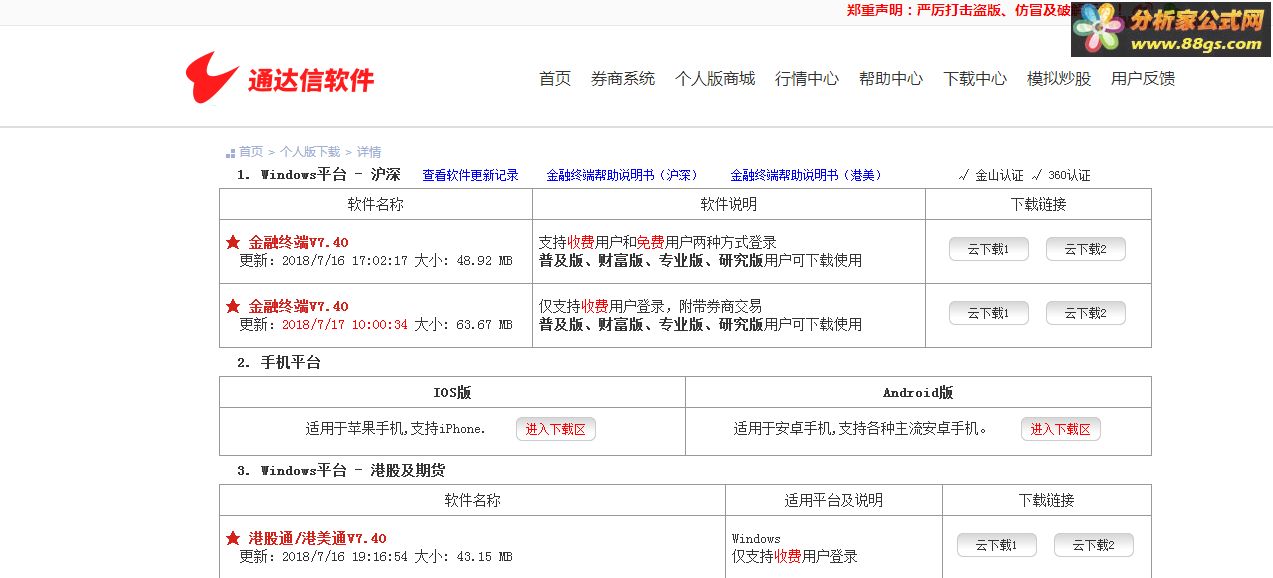Click the red 郑重声明 notice text

958,10
